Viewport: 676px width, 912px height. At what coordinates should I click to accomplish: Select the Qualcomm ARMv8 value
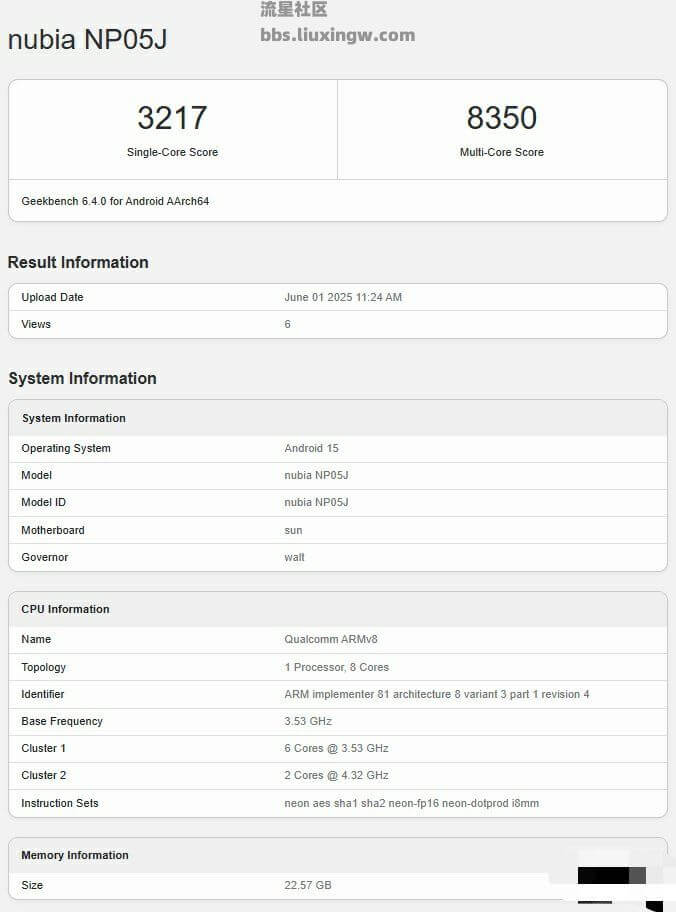[331, 639]
